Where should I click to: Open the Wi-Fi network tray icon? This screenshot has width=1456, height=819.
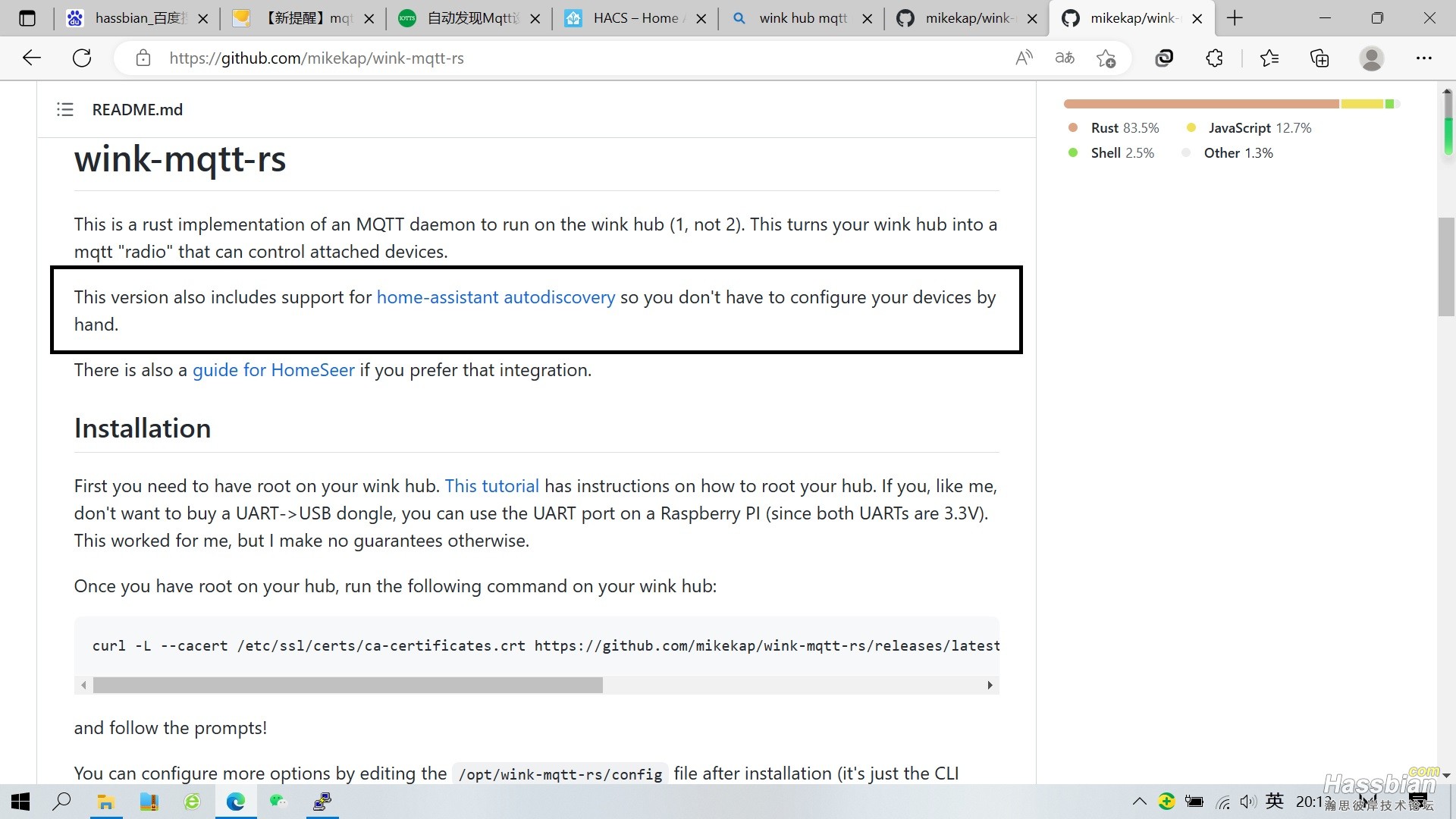coord(1222,802)
